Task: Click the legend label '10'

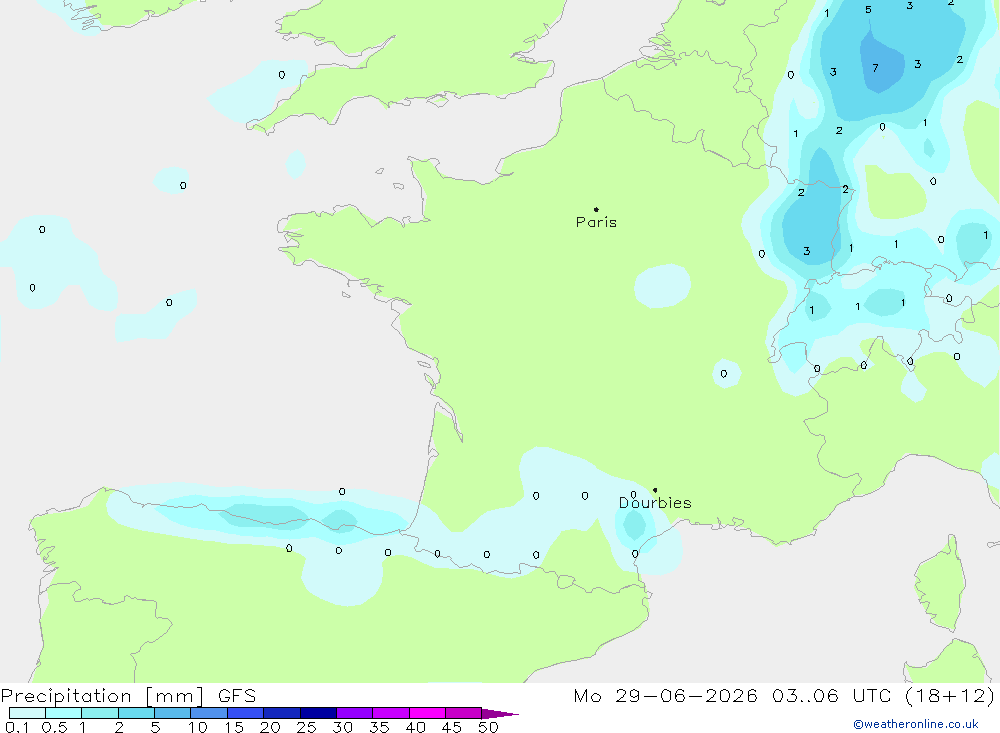Action: click(x=198, y=727)
